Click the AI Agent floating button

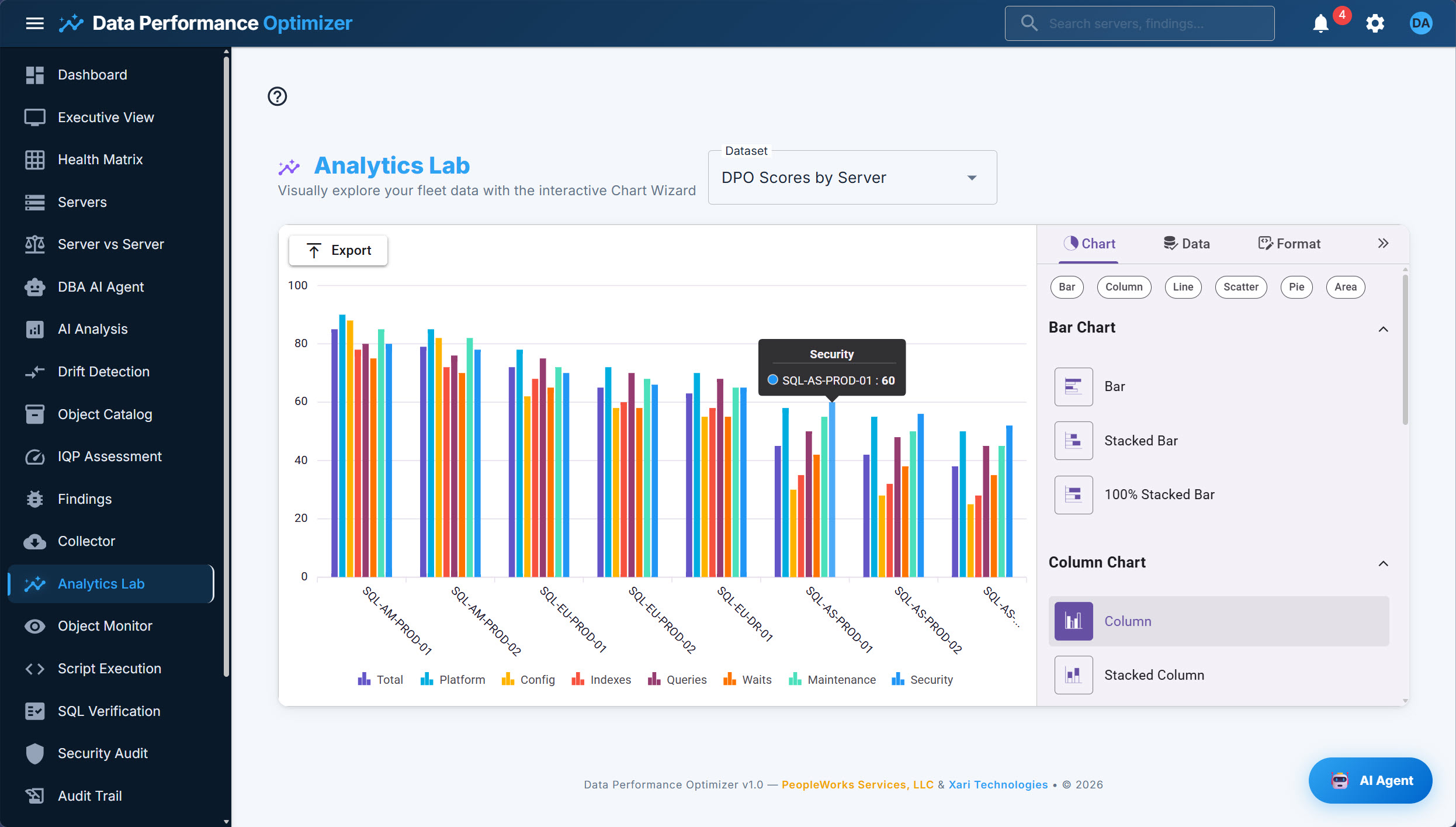pyautogui.click(x=1370, y=780)
